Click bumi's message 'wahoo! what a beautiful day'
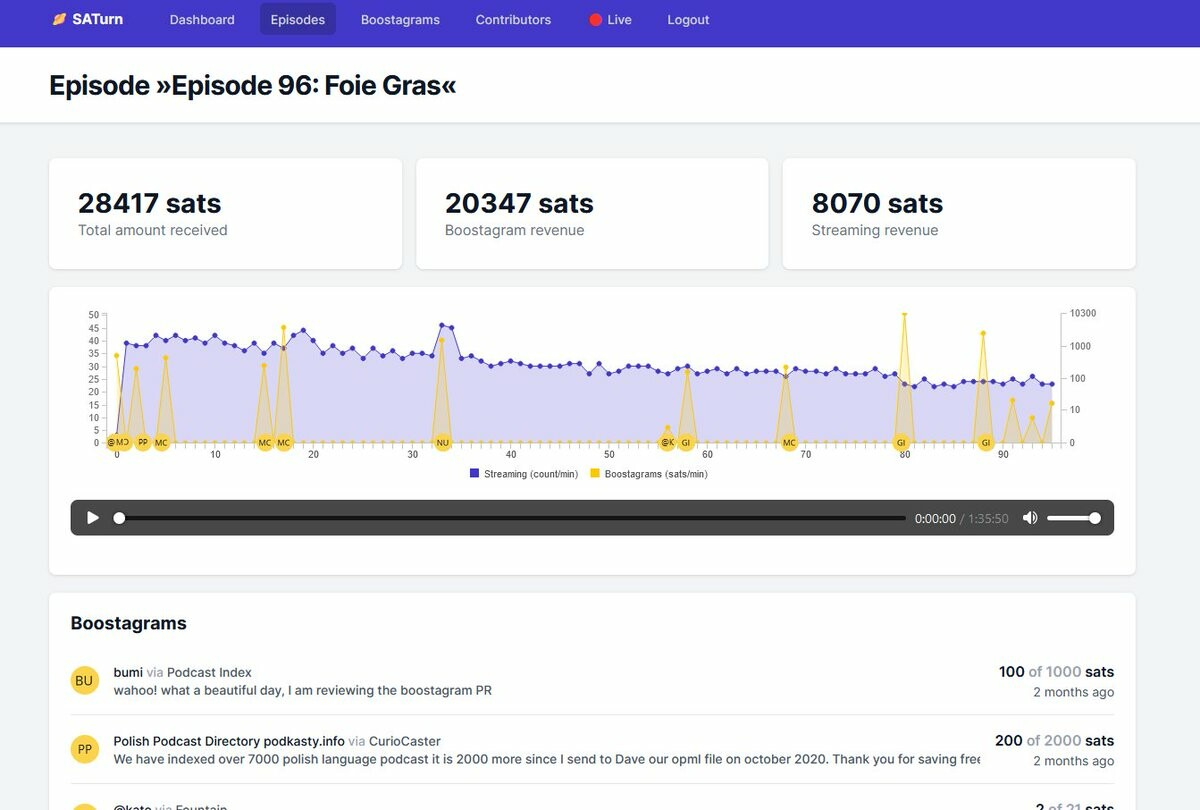Image resolution: width=1200 pixels, height=810 pixels. click(x=303, y=690)
